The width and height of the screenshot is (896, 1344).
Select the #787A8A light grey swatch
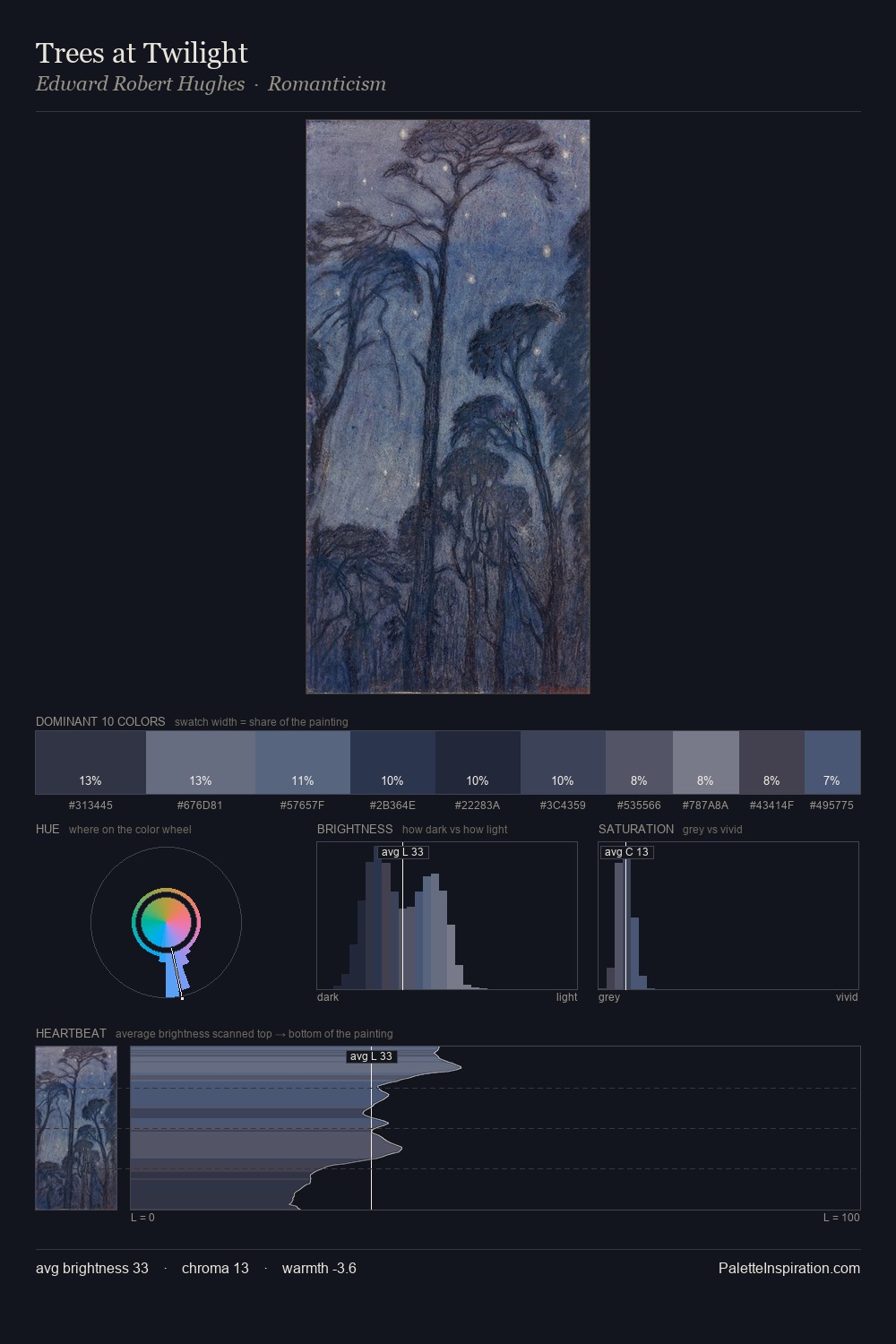[x=706, y=762]
